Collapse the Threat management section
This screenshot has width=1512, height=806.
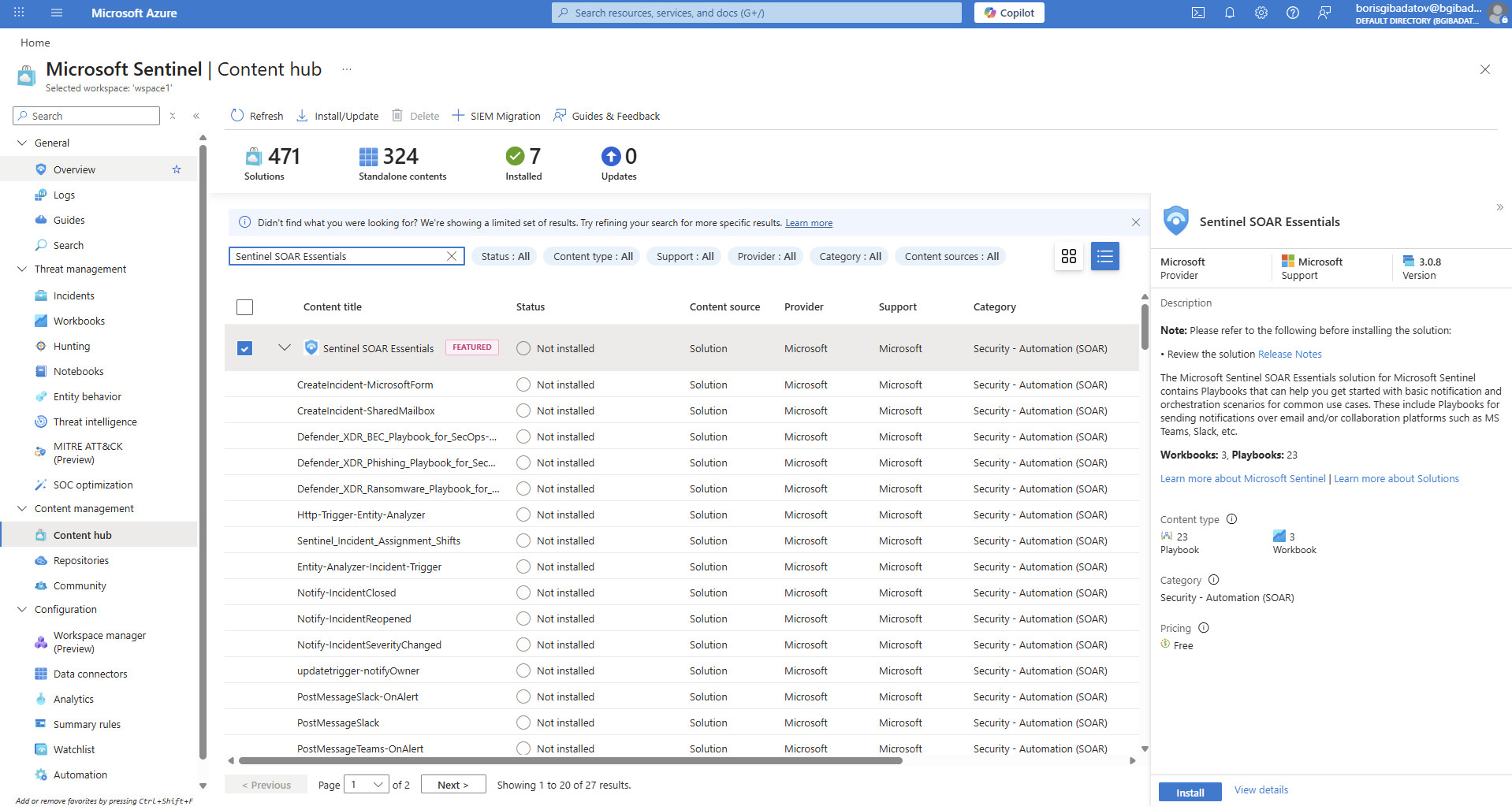pyautogui.click(x=22, y=269)
